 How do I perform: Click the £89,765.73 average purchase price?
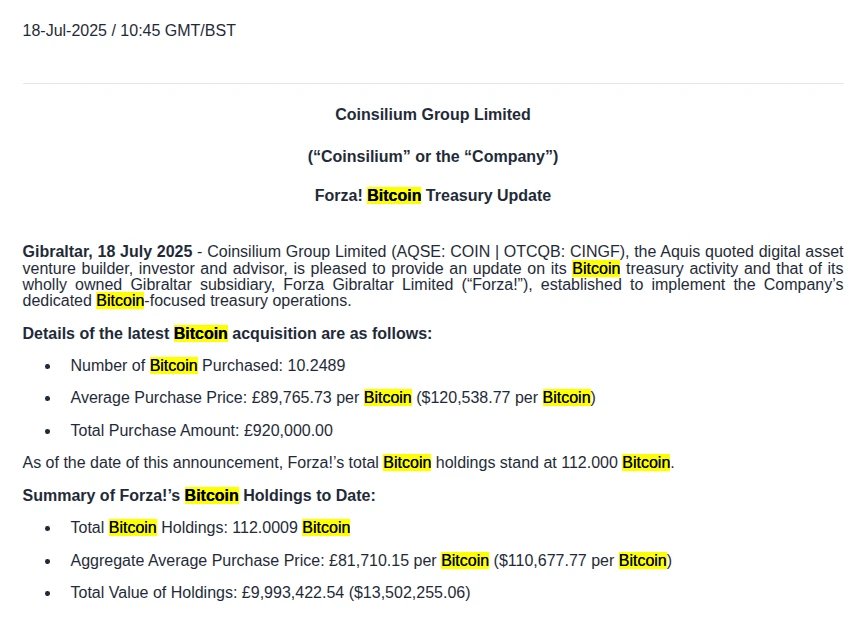[x=291, y=398]
